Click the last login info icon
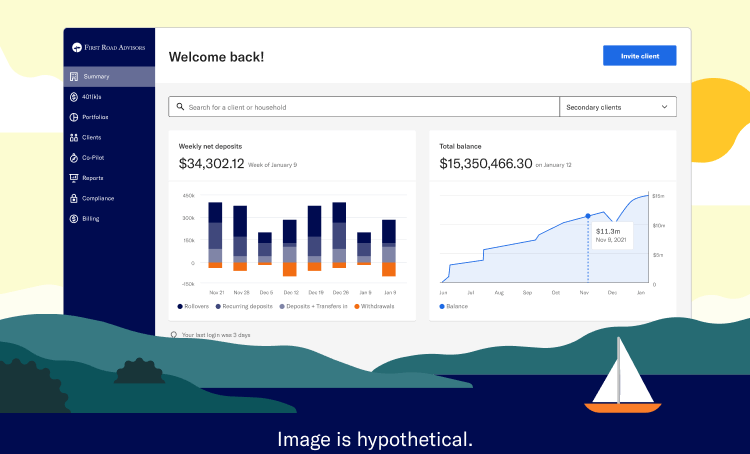Screen dimensions: 750x454 [174, 335]
